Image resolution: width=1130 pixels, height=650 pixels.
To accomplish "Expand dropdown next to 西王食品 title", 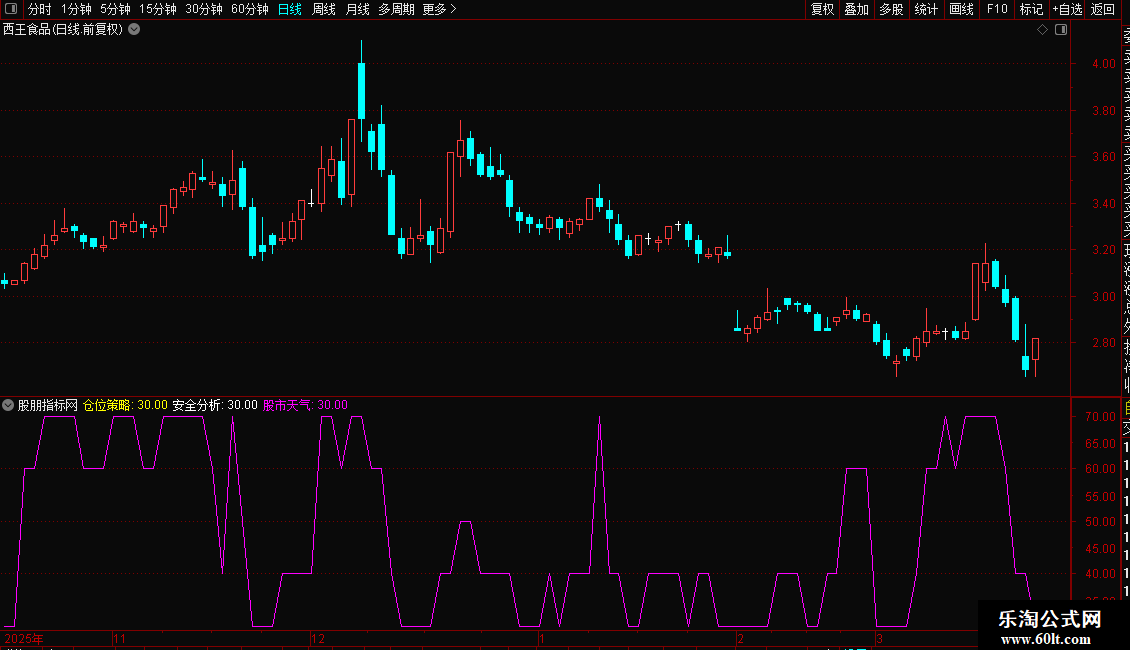I will (x=134, y=29).
